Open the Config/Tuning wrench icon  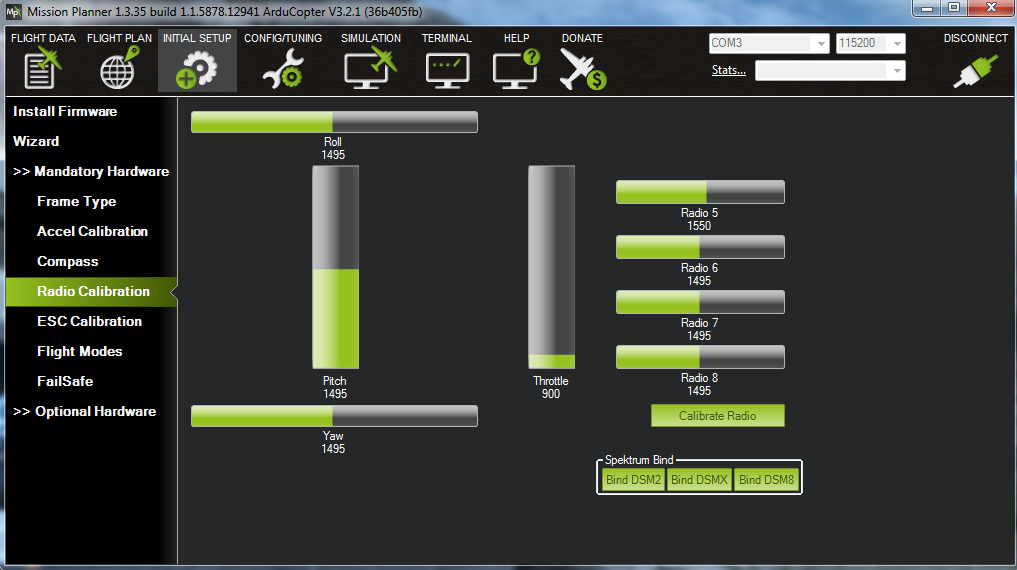point(283,69)
